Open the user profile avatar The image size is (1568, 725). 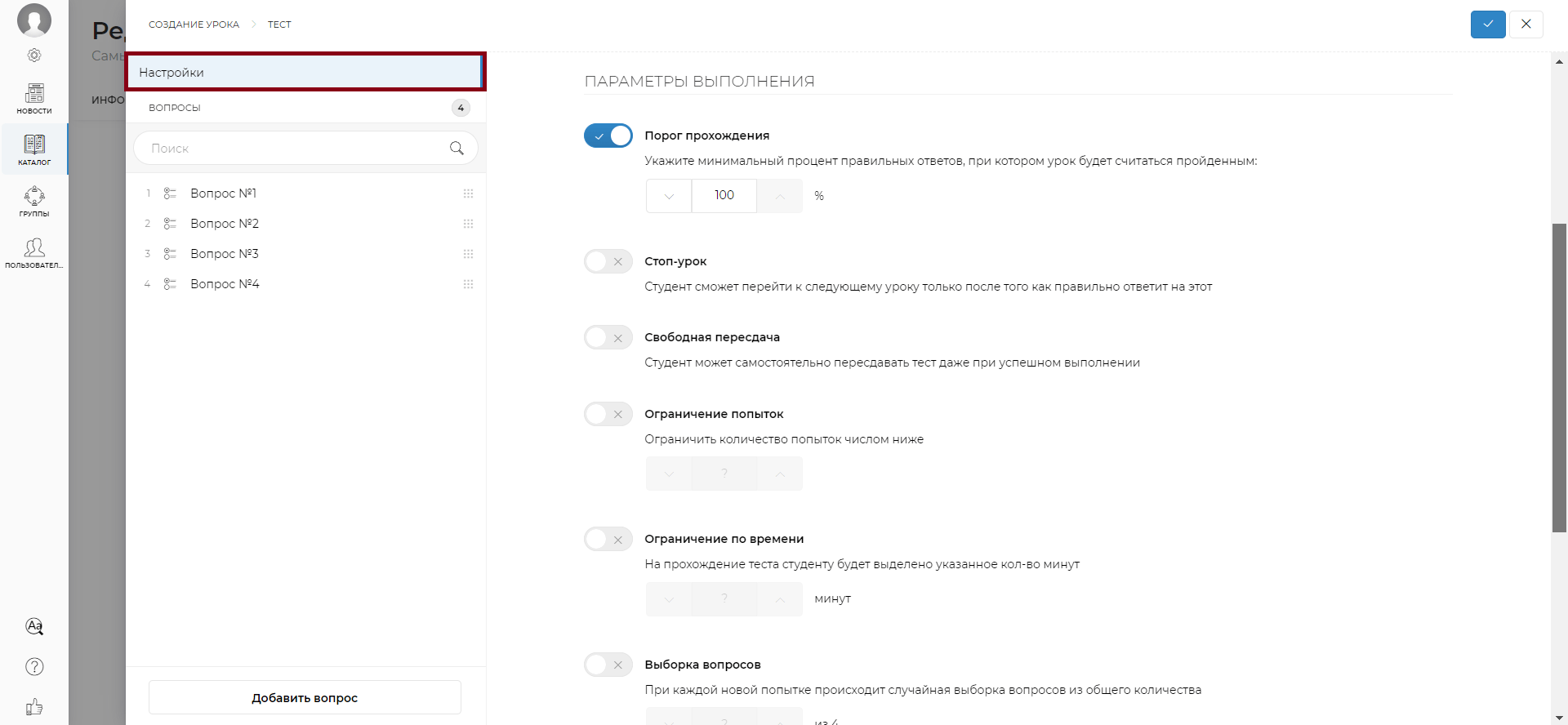(x=34, y=20)
